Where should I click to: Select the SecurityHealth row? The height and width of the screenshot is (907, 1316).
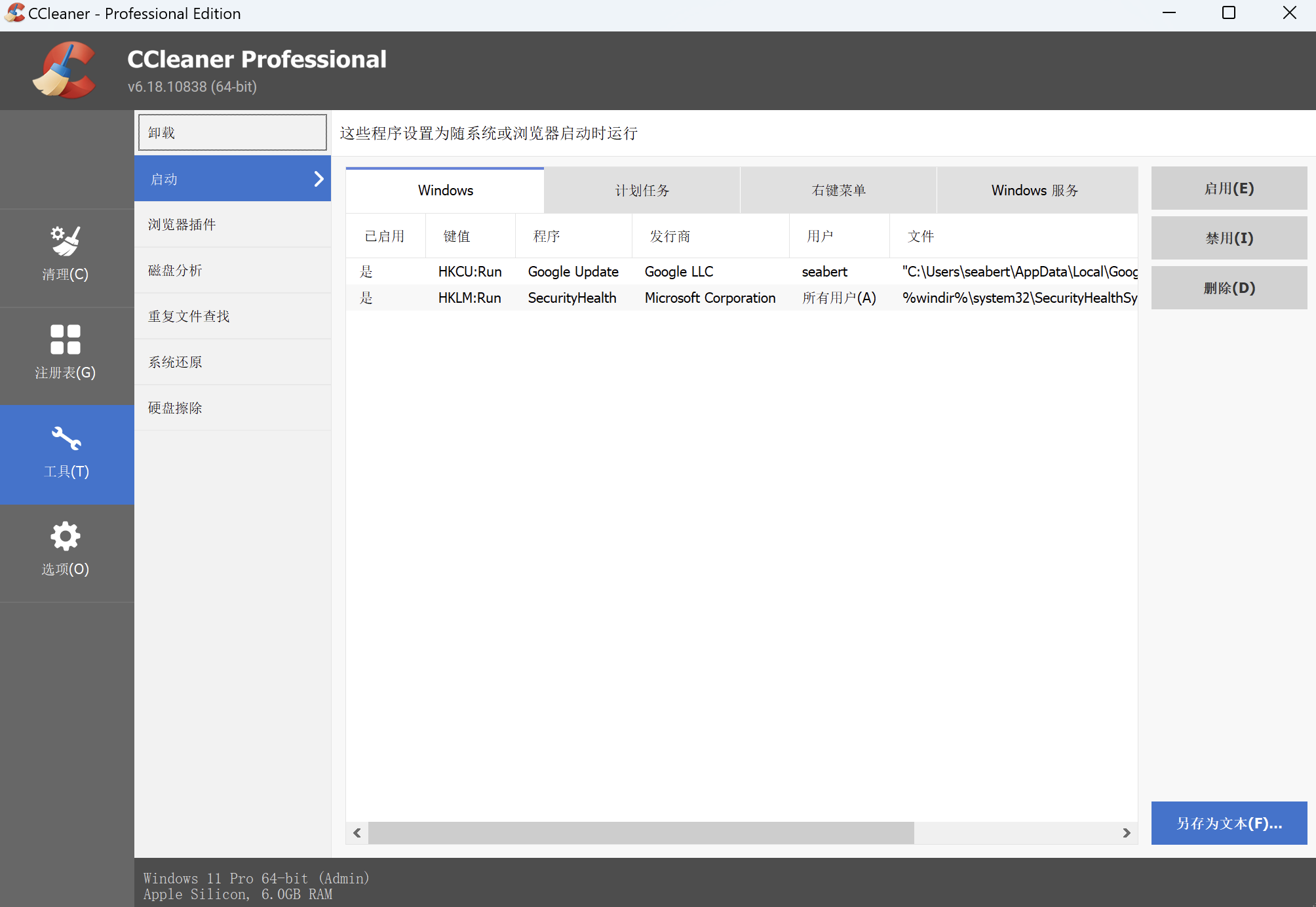point(742,298)
